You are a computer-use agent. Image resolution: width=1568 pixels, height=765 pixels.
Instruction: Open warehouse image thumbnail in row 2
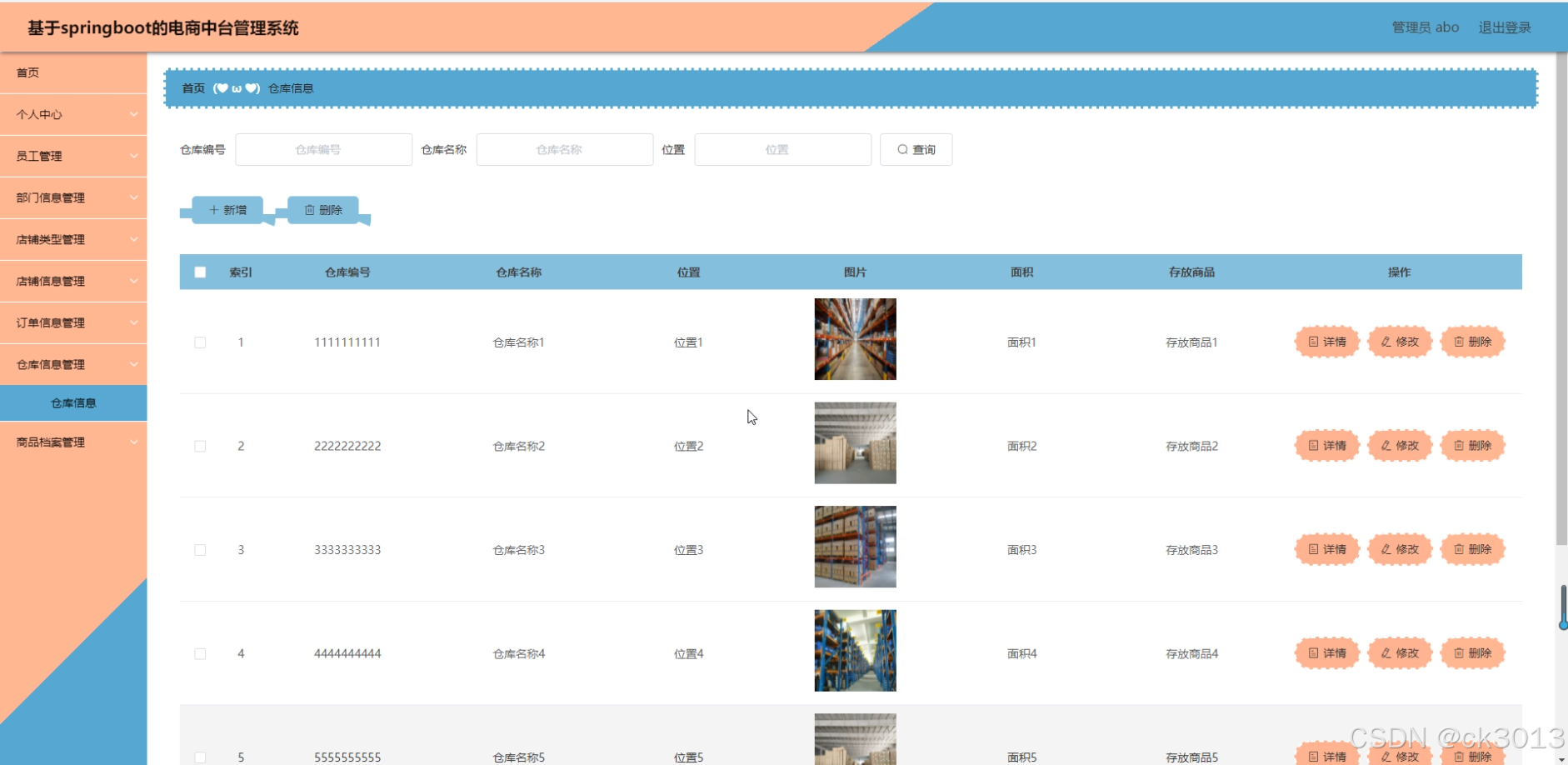pyautogui.click(x=856, y=443)
